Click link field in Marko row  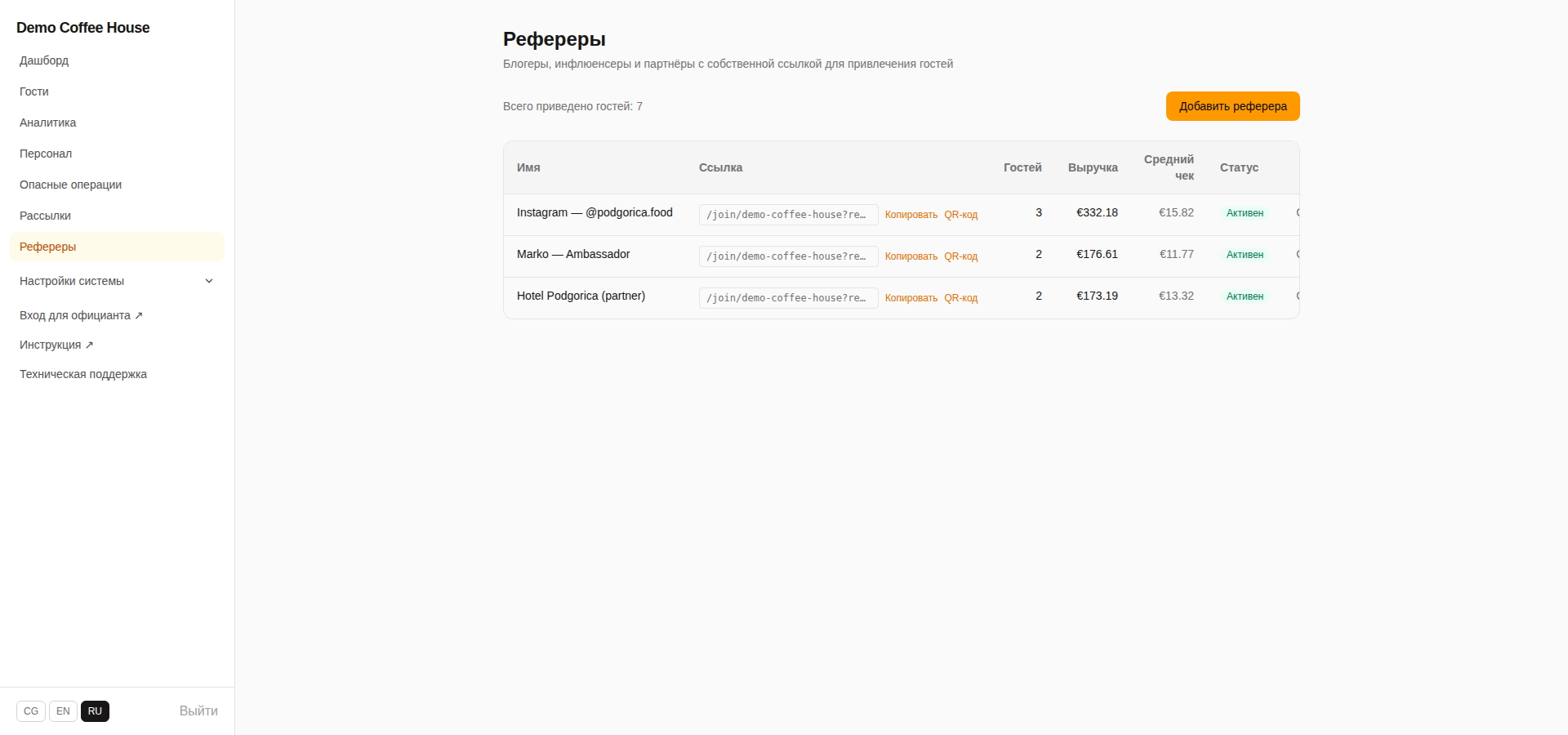tap(789, 256)
